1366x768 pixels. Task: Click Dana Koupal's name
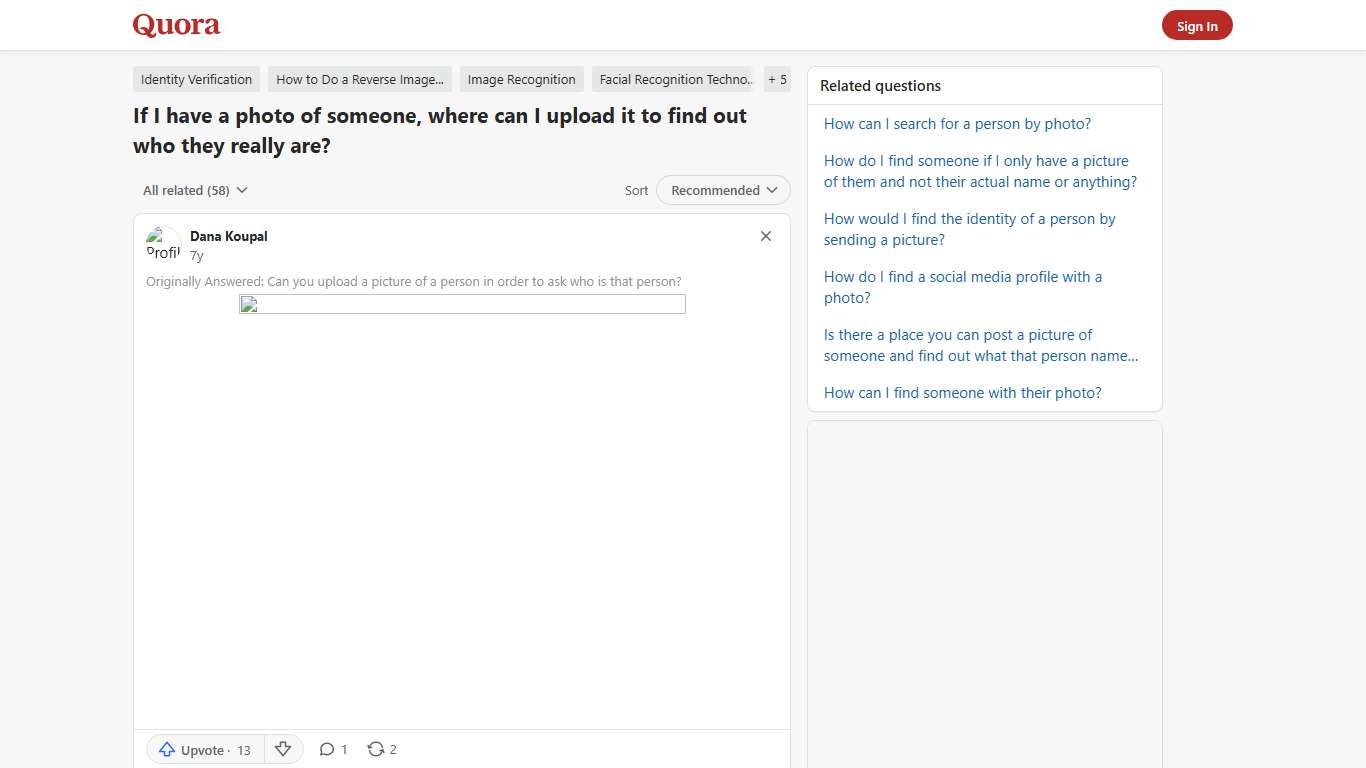pos(228,236)
